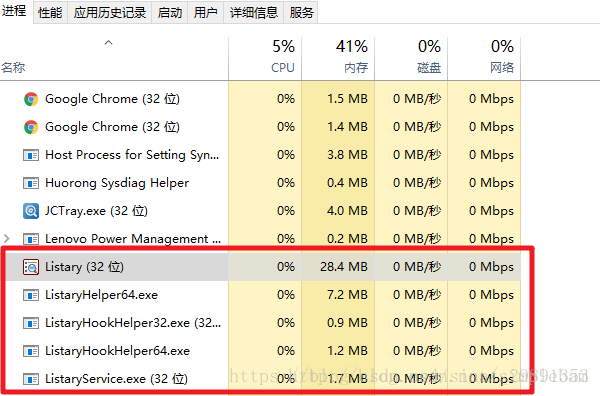
Task: Click the Host Process for Setting Sync icon
Action: [x=31, y=155]
